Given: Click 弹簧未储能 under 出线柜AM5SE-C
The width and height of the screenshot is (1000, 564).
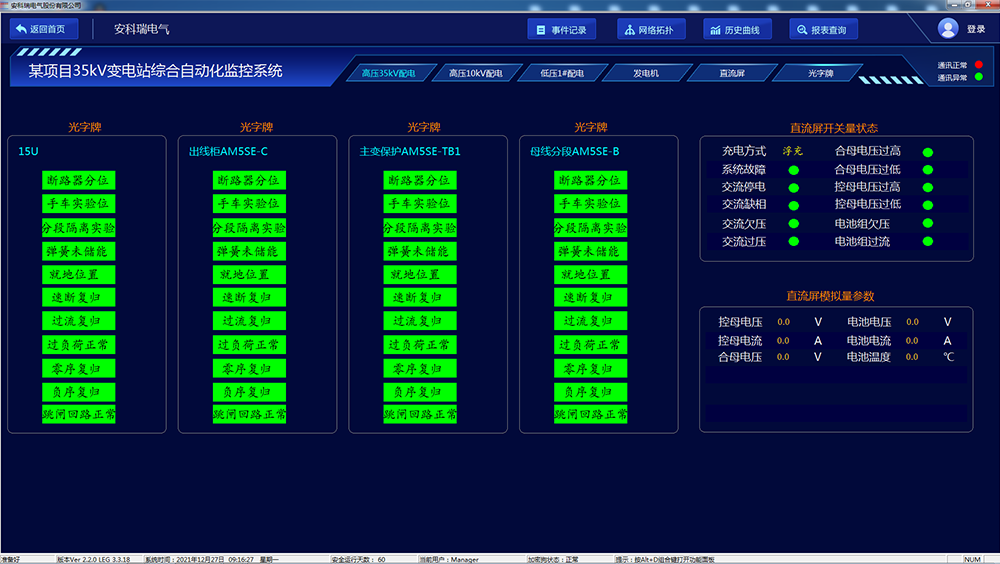Looking at the screenshot, I should [249, 251].
